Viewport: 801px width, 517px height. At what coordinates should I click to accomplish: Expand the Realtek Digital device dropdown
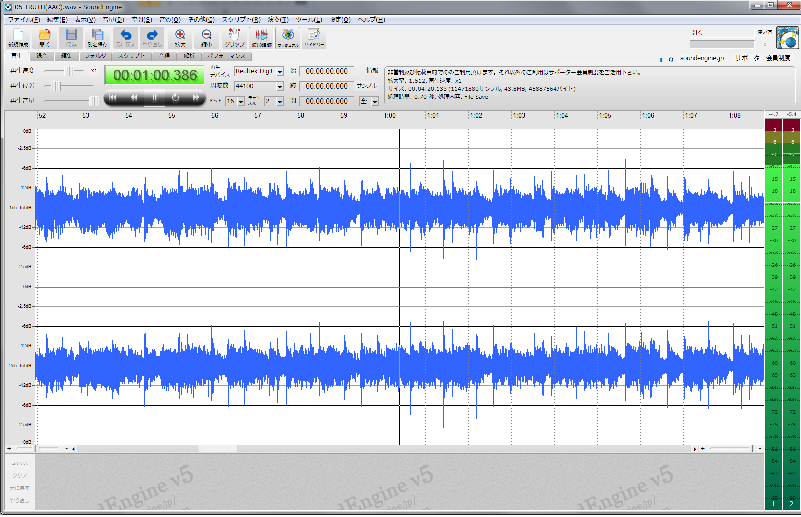click(x=280, y=72)
